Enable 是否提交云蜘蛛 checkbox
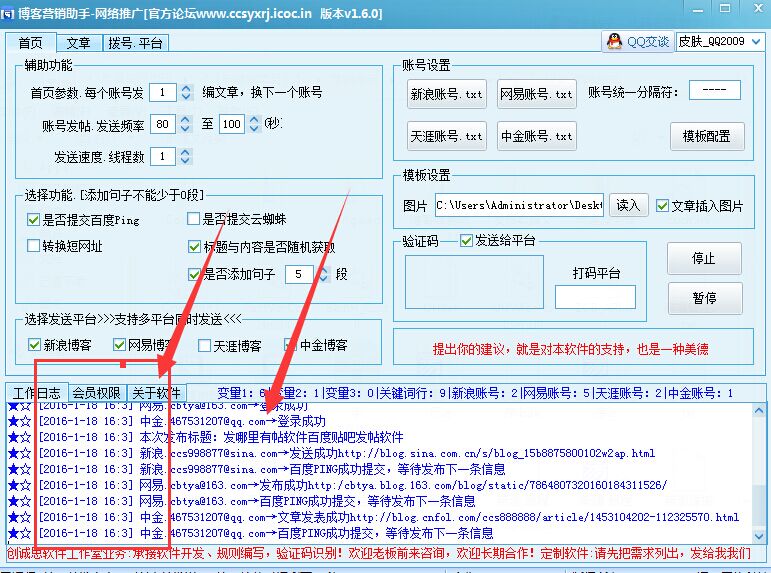The image size is (771, 573). click(x=193, y=218)
